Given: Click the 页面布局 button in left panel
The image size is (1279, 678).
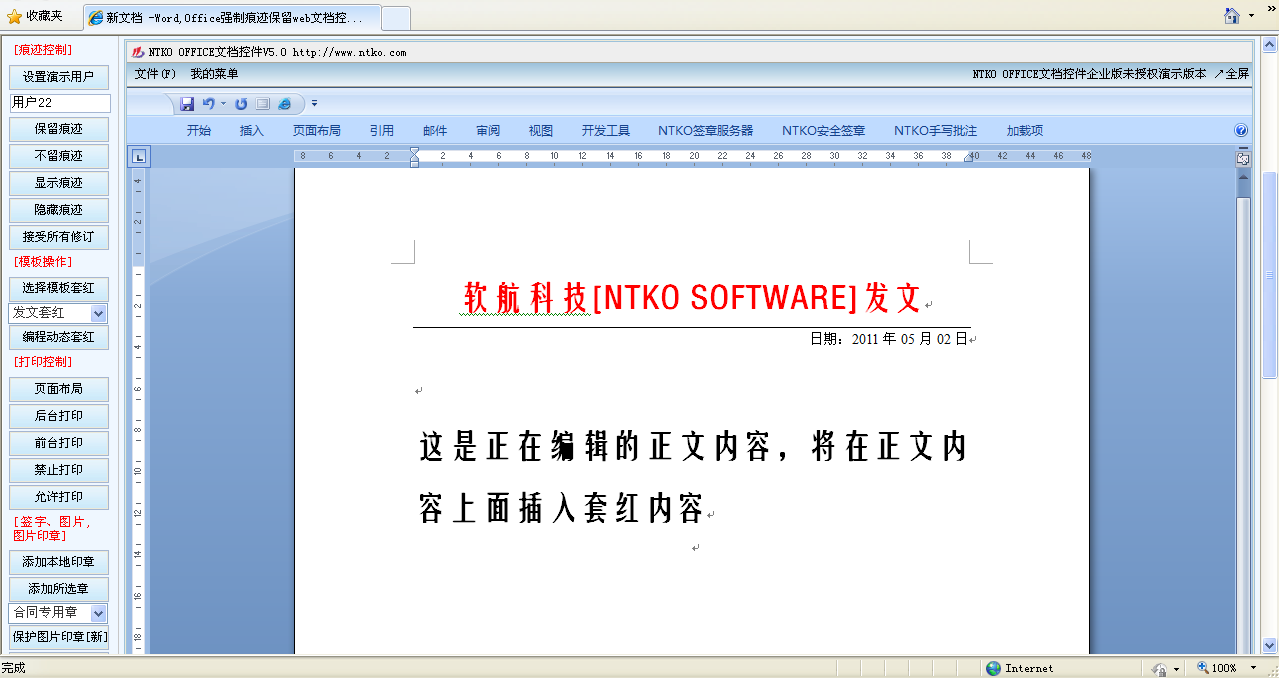Looking at the screenshot, I should (x=59, y=389).
